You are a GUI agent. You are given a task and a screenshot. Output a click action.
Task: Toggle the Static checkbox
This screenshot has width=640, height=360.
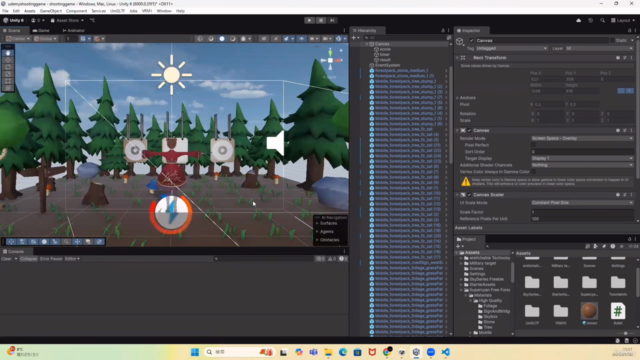coord(612,40)
